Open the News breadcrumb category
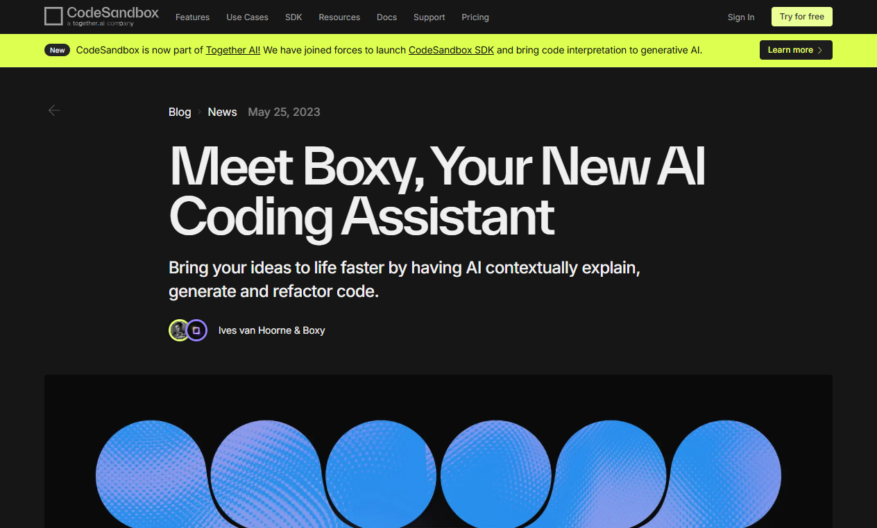Viewport: 877px width, 528px height. tap(222, 112)
